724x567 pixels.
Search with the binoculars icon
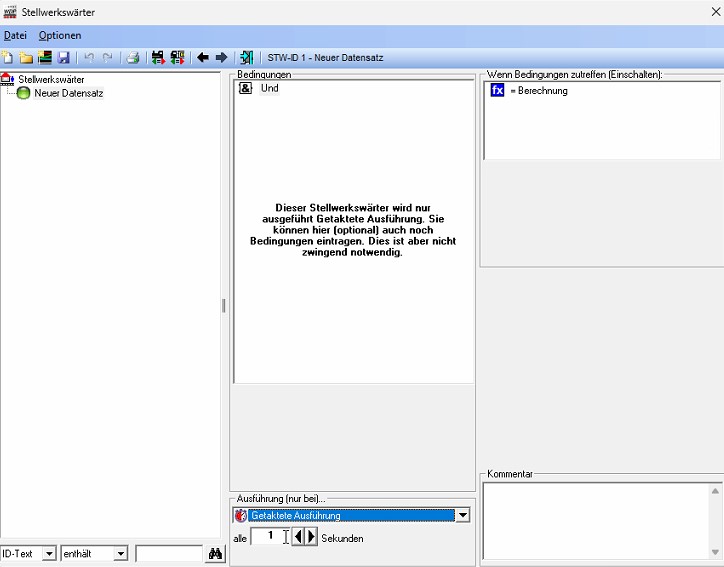pos(215,554)
